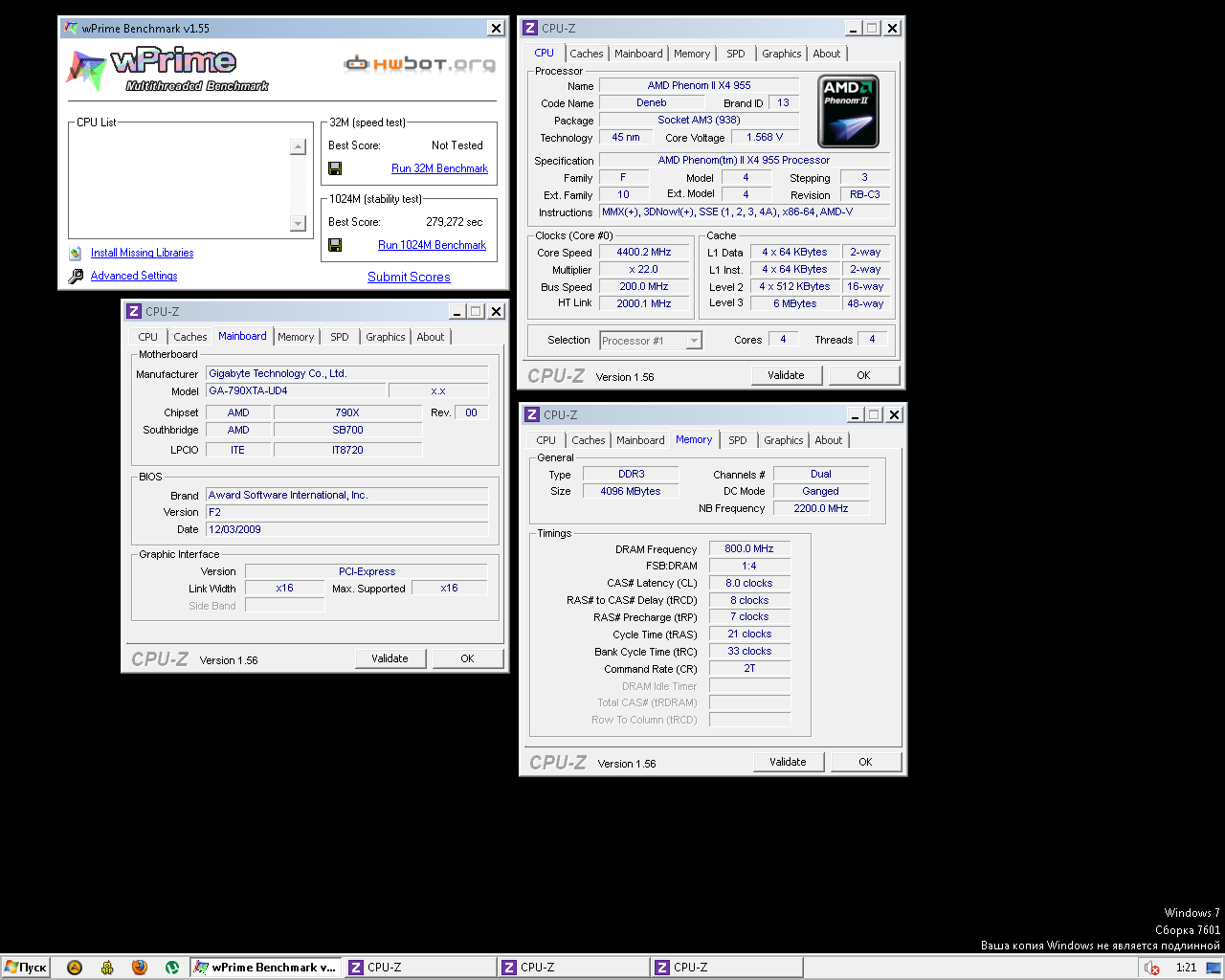Click OK in the Memory window

[x=865, y=762]
